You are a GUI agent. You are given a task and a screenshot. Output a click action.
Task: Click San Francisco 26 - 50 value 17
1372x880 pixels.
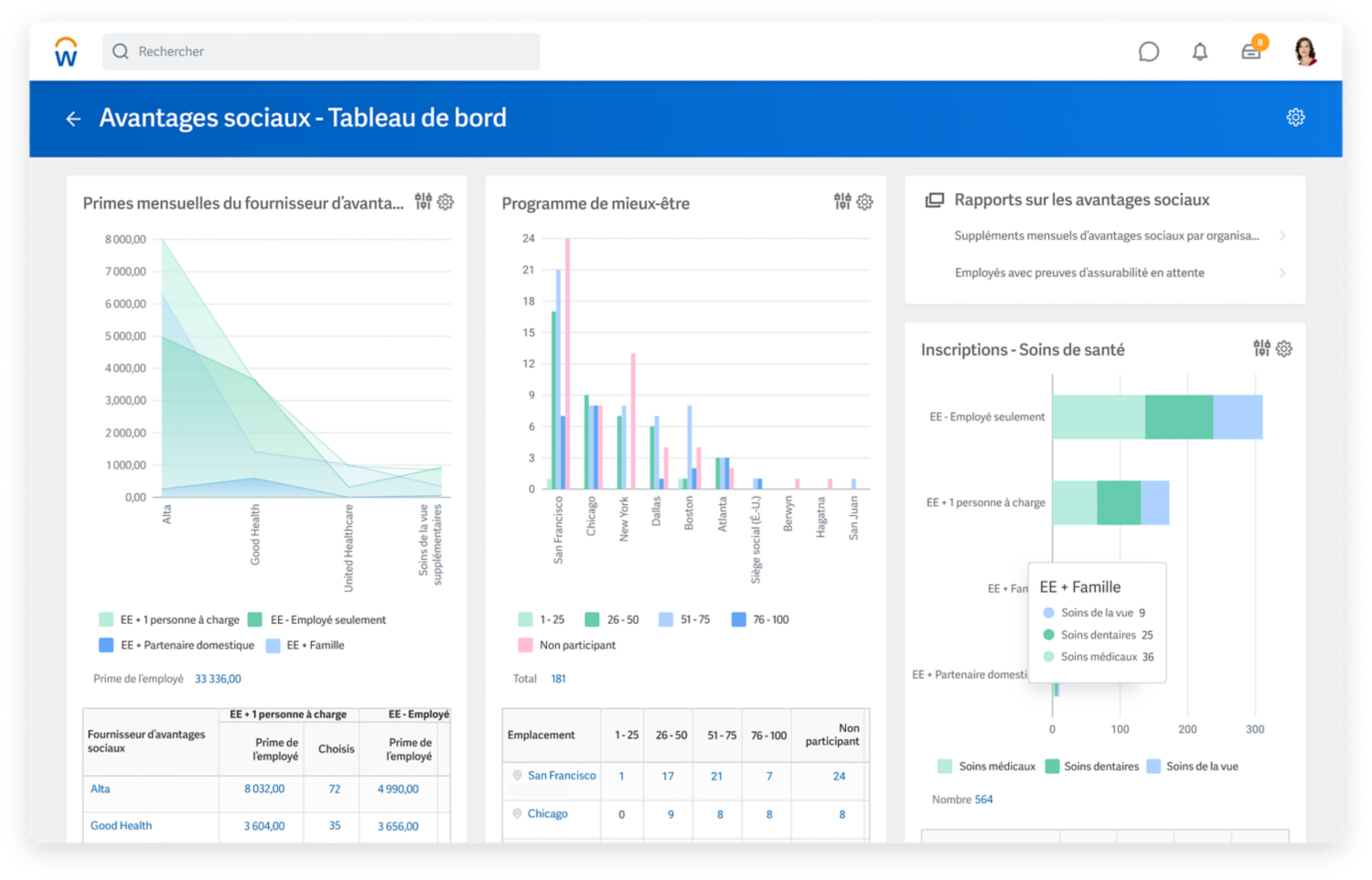(669, 776)
